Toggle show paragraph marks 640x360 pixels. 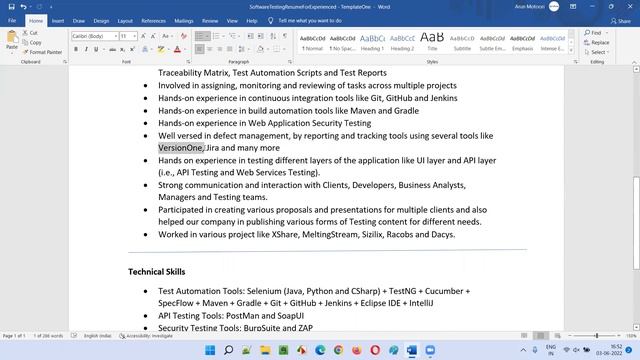click(x=285, y=36)
